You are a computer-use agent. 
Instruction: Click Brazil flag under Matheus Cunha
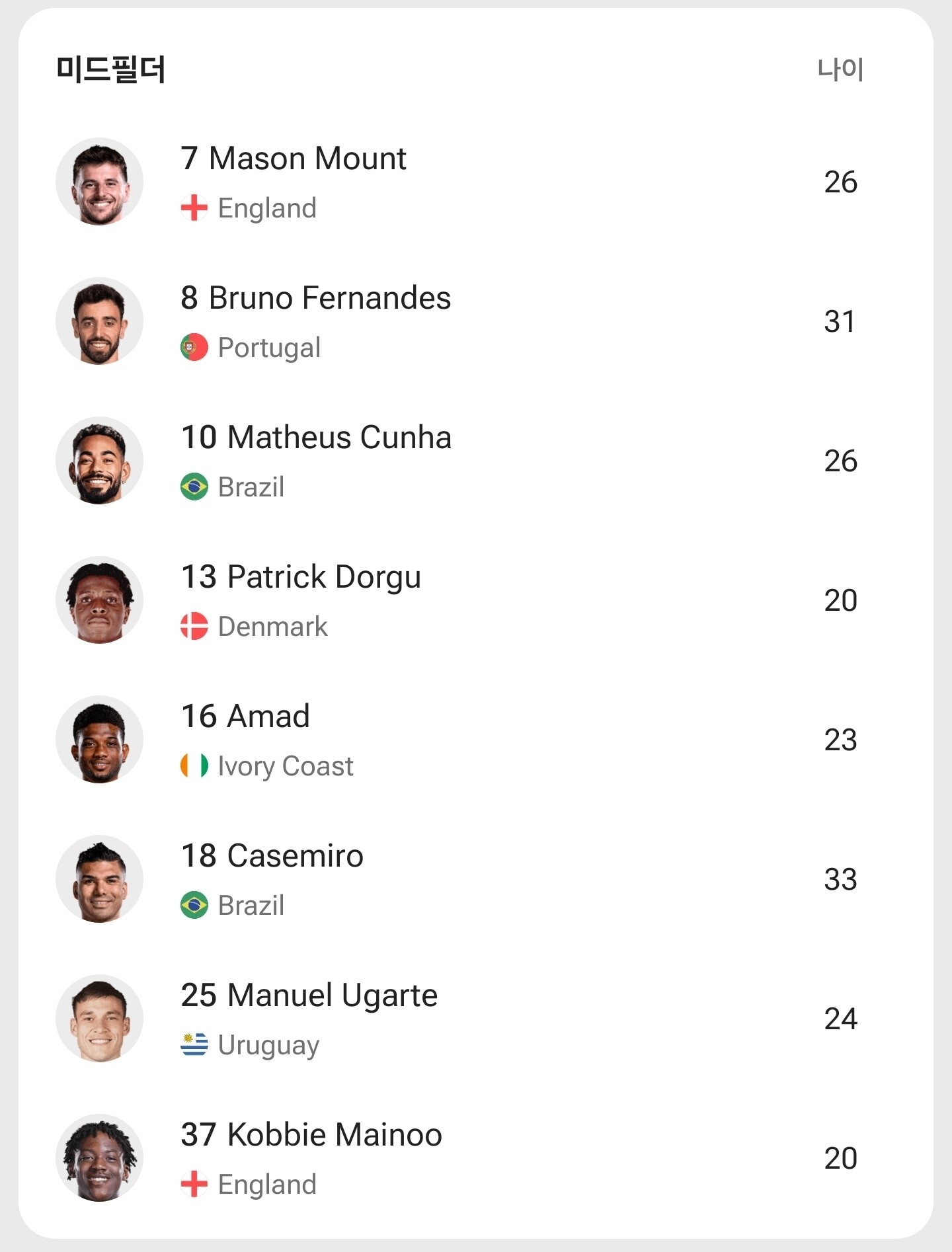point(194,487)
